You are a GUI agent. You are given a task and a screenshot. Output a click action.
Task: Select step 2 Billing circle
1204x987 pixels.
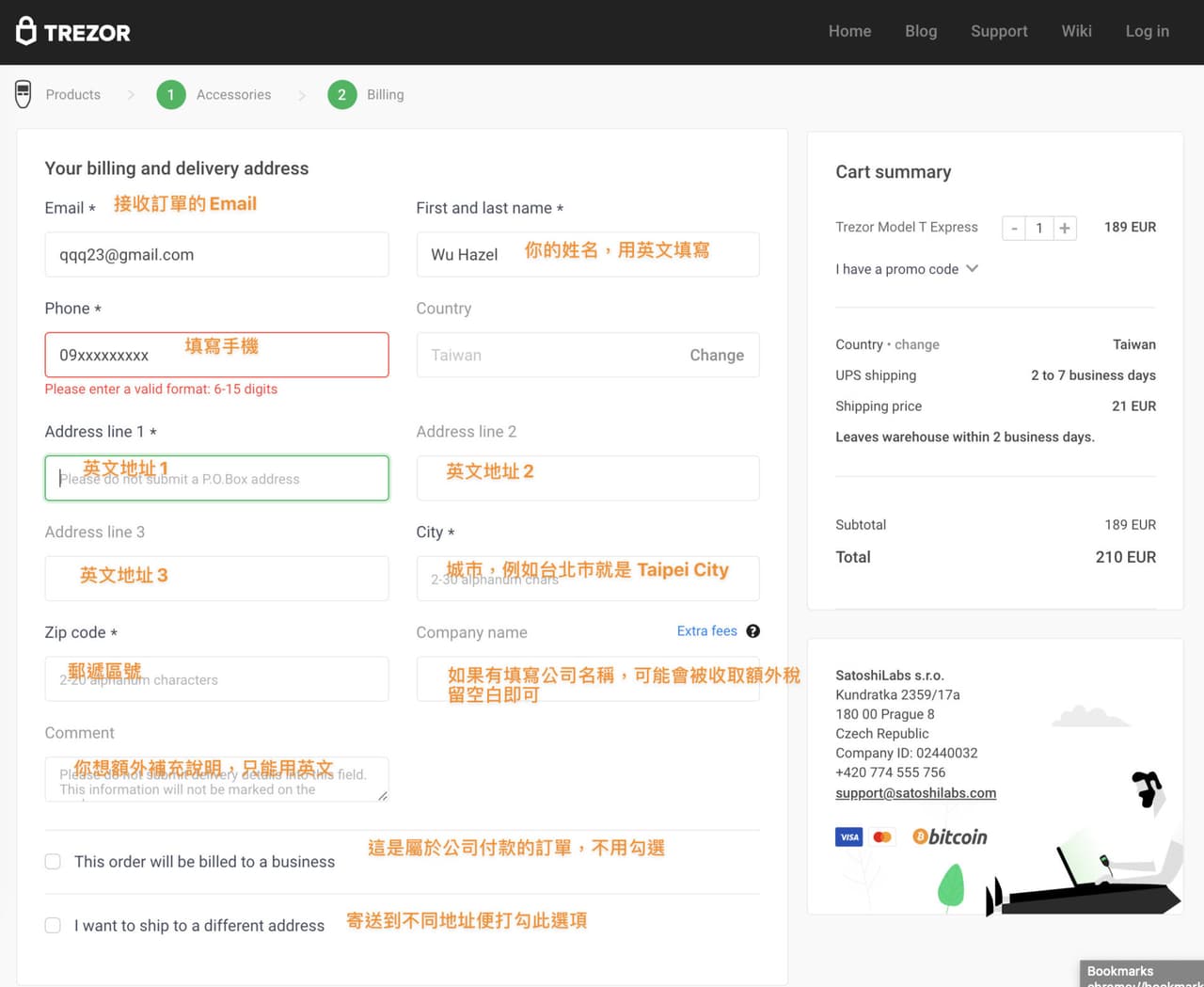pos(342,94)
